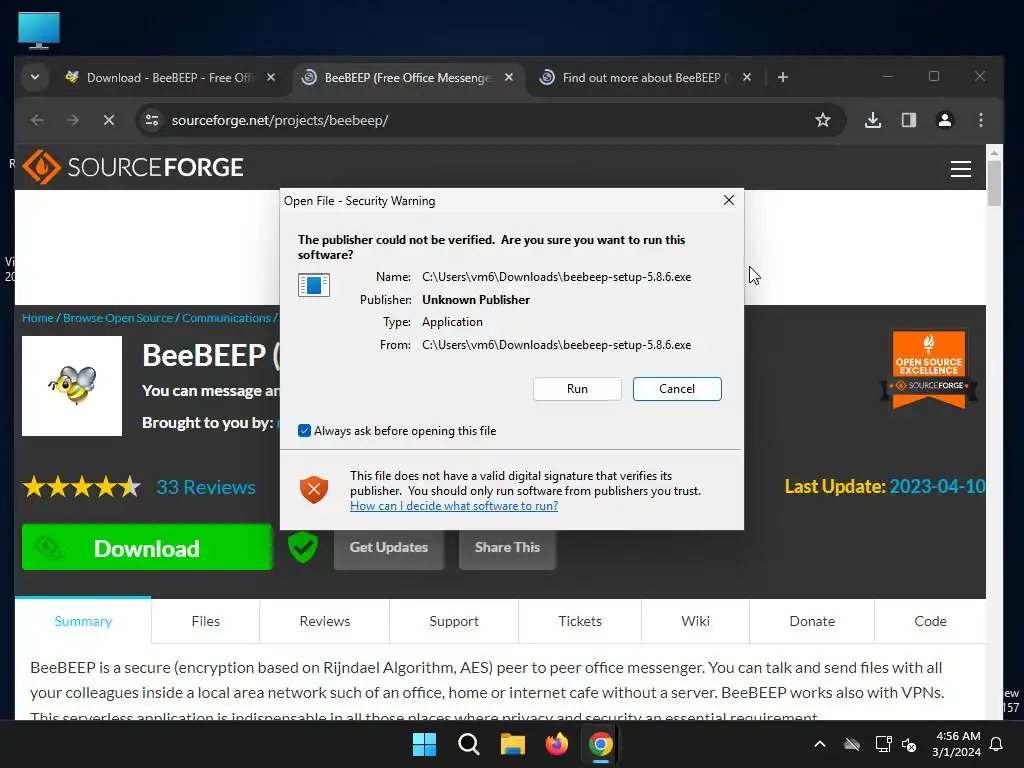Click the muted volume tray icon

(x=909, y=744)
